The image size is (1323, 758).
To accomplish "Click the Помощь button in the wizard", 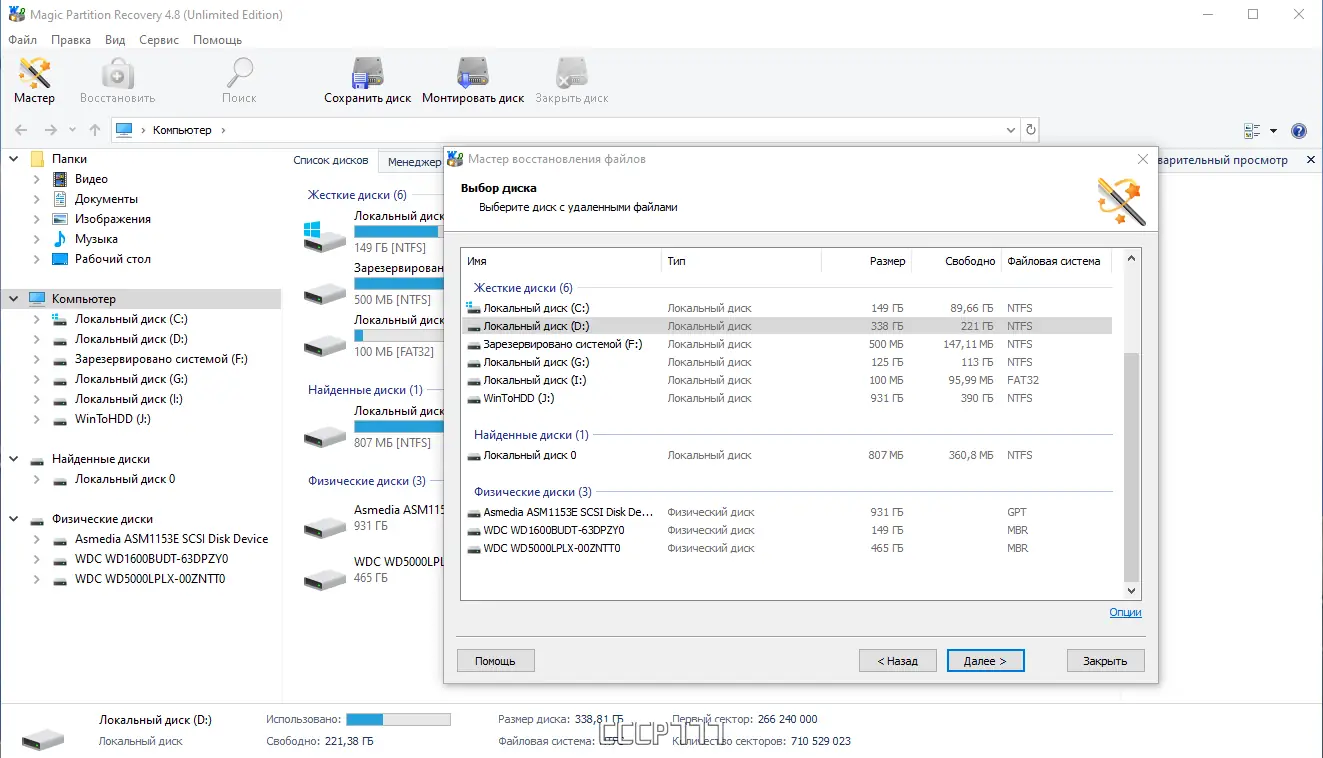I will (x=495, y=661).
